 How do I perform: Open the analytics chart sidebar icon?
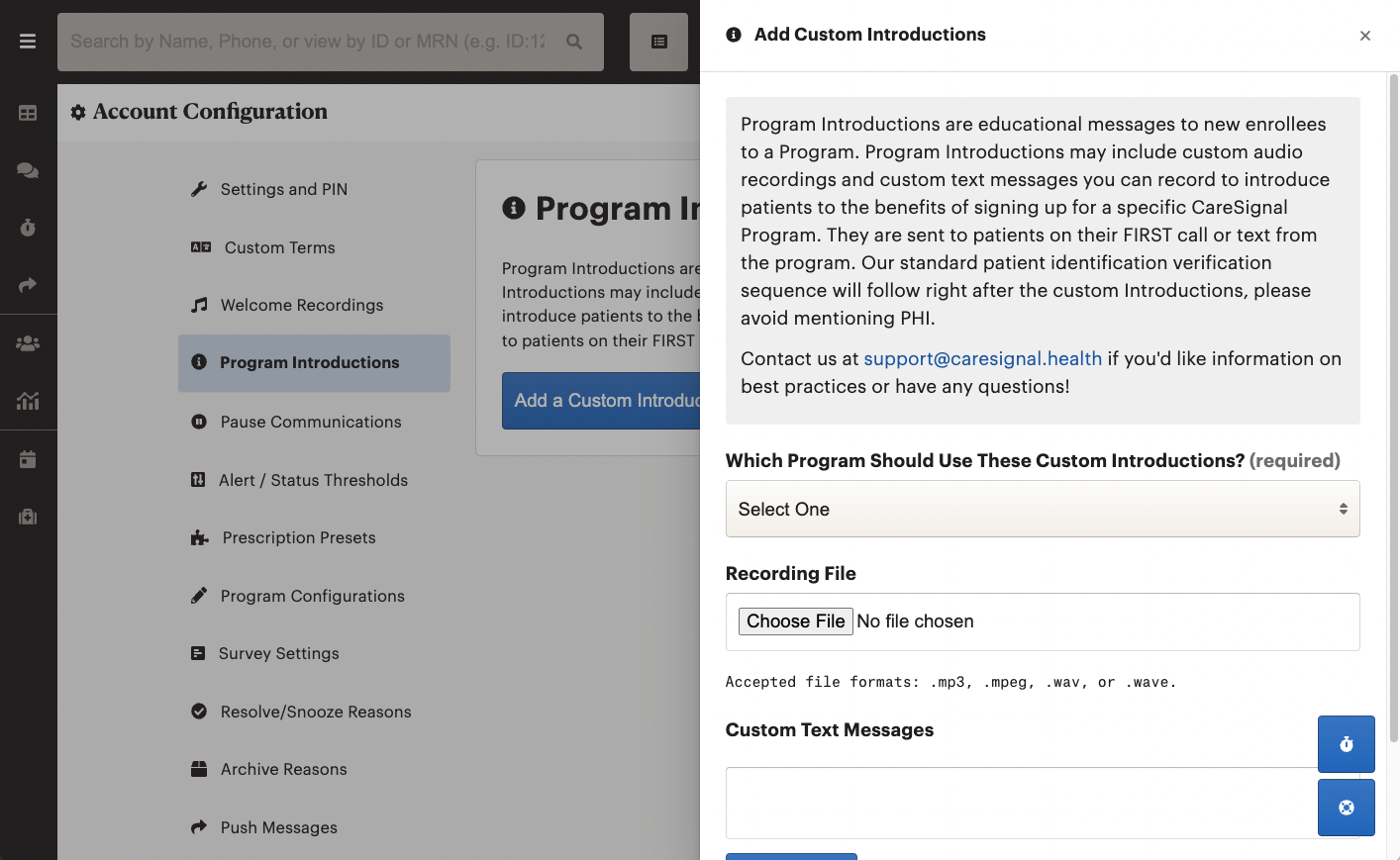tap(28, 401)
